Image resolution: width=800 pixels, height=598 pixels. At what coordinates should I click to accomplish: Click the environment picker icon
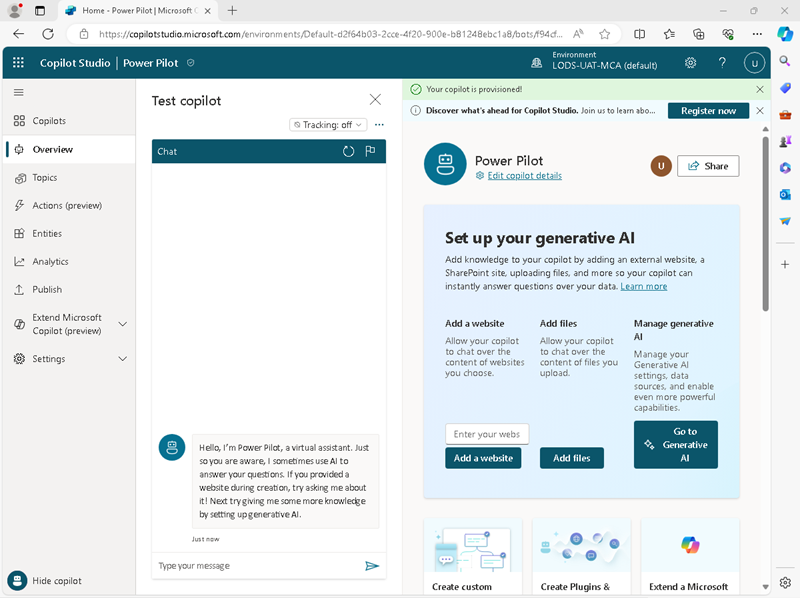537,63
